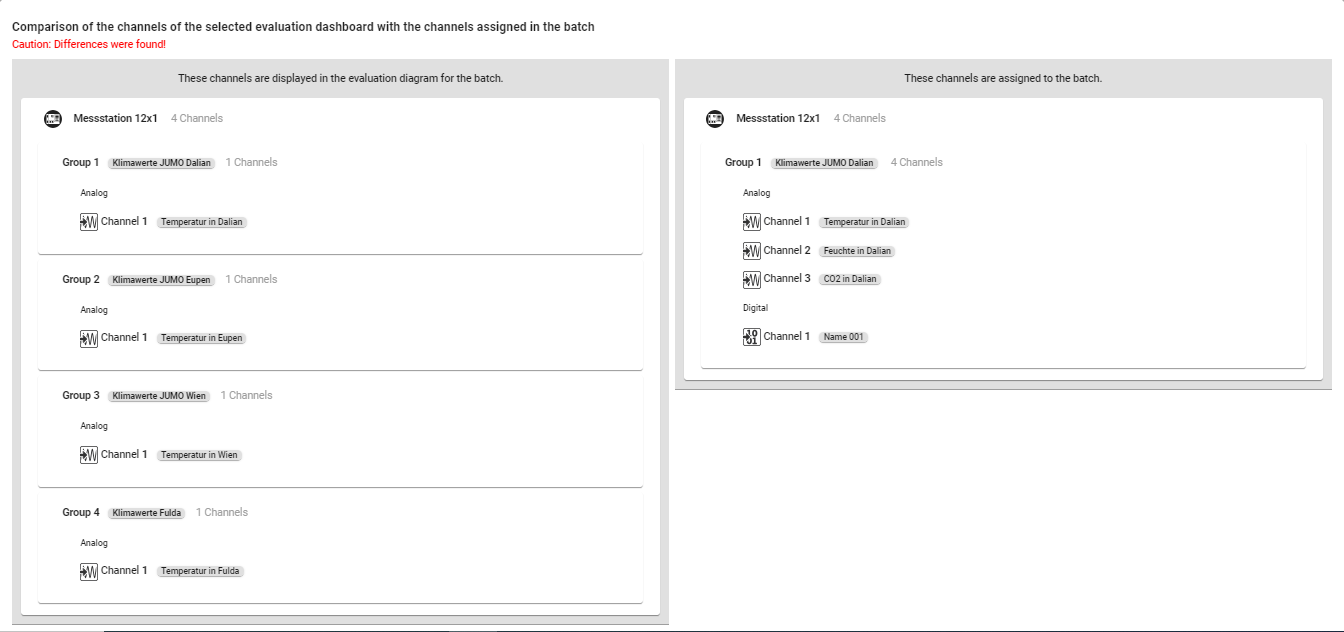Open the Group 2 header

click(81, 279)
